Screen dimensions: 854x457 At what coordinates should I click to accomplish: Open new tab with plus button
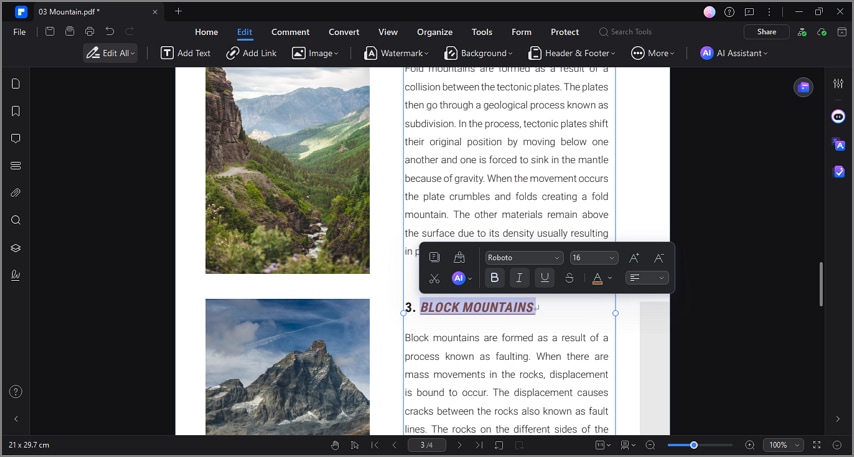(178, 11)
